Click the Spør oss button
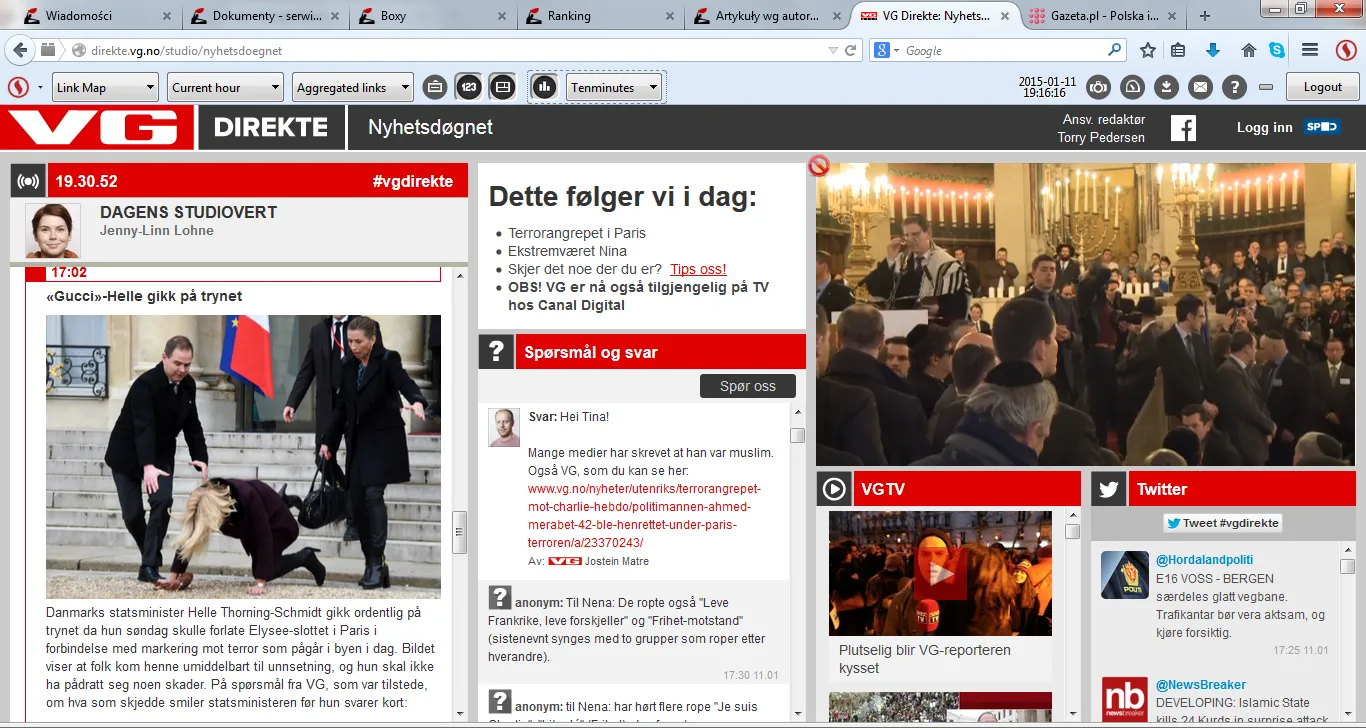1366x728 pixels. click(747, 386)
